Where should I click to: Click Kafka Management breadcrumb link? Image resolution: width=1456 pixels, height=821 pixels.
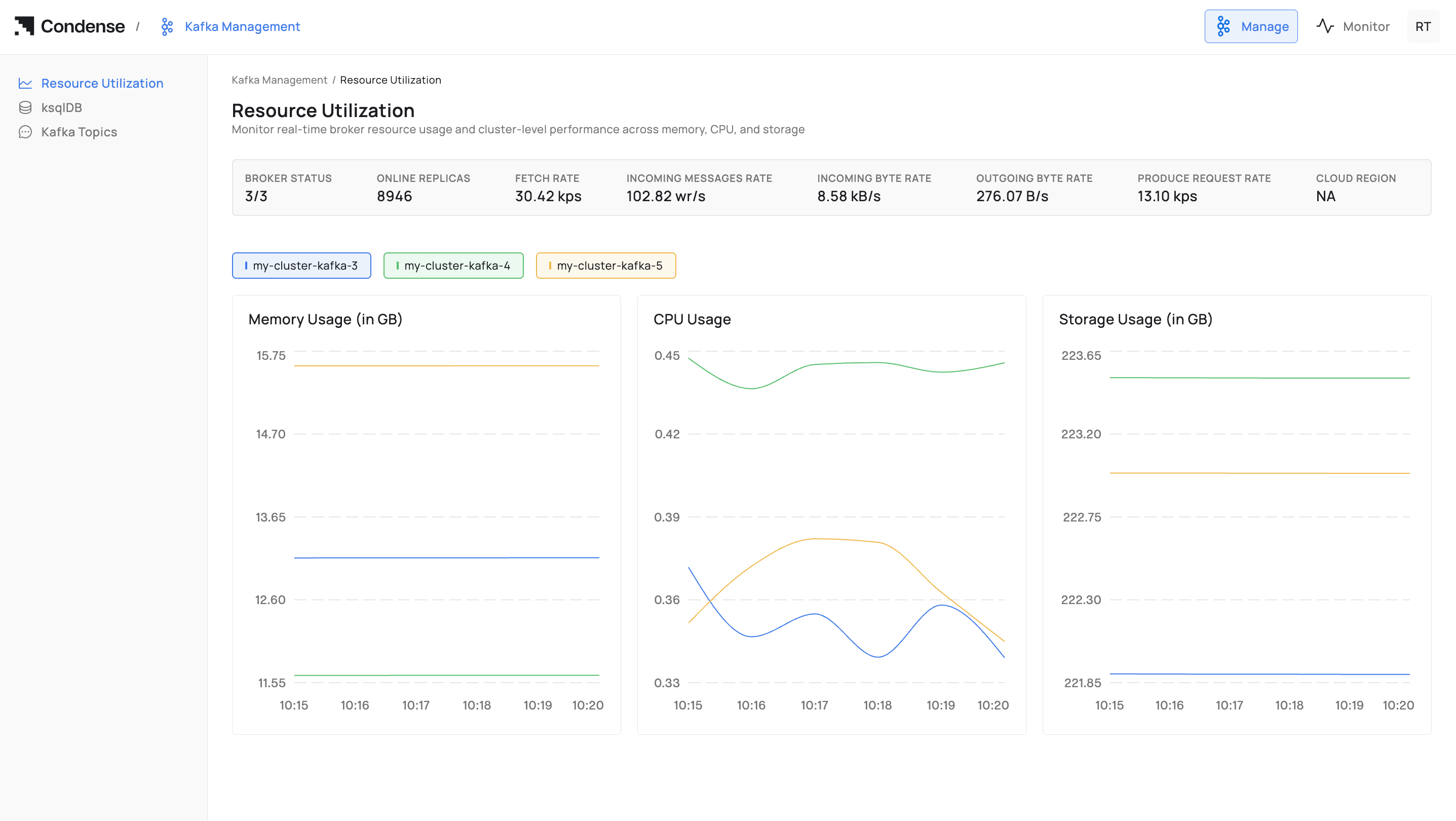[279, 80]
